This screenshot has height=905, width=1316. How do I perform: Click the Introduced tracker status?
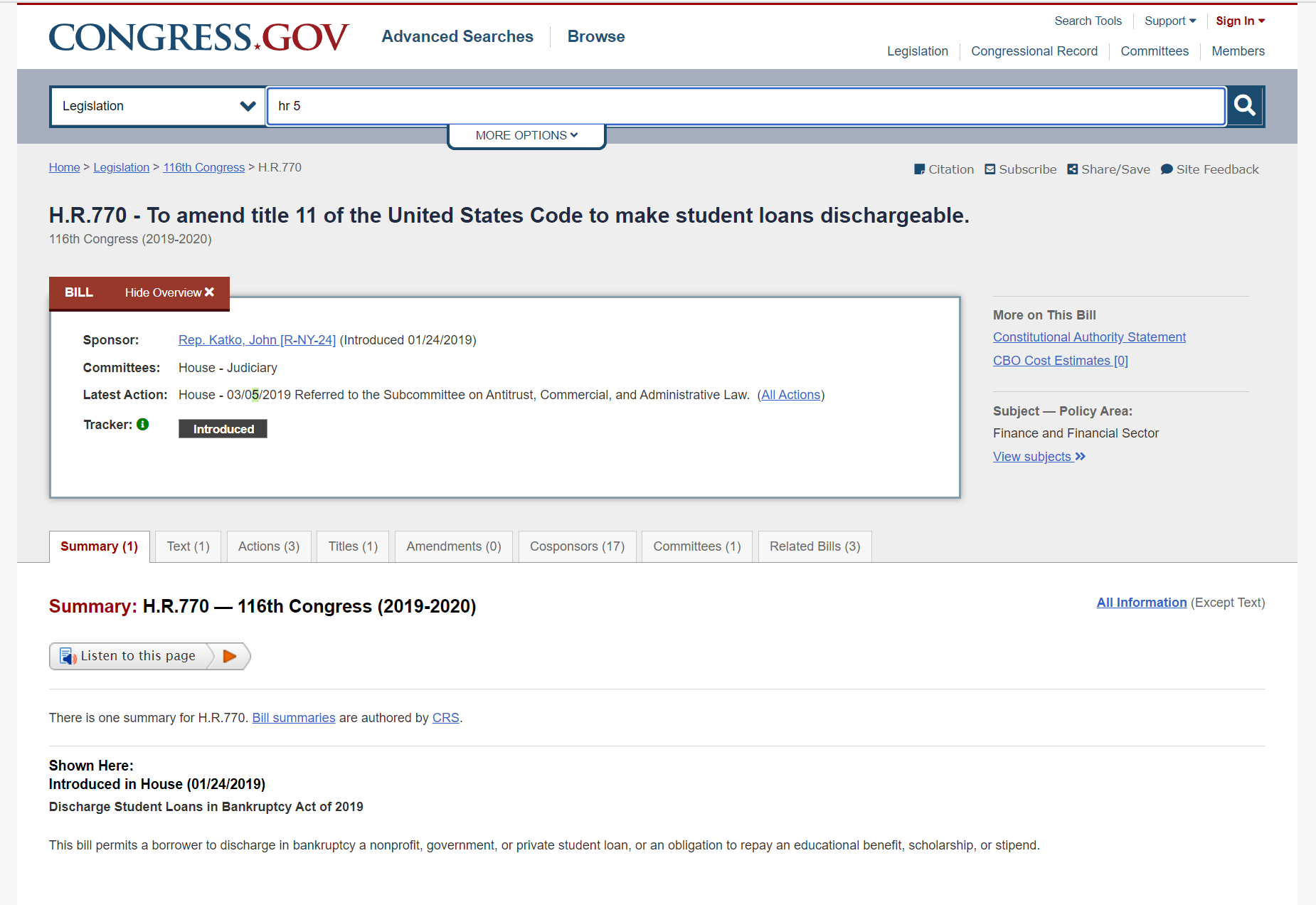click(x=223, y=428)
